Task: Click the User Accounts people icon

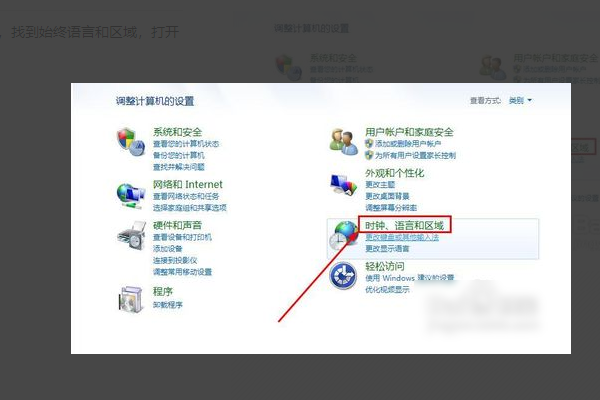Action: [343, 142]
